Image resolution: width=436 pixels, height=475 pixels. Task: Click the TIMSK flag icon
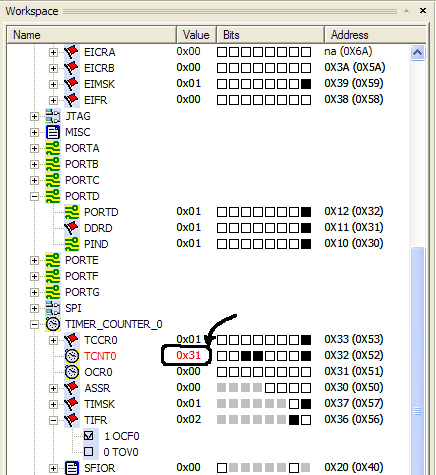pos(72,404)
